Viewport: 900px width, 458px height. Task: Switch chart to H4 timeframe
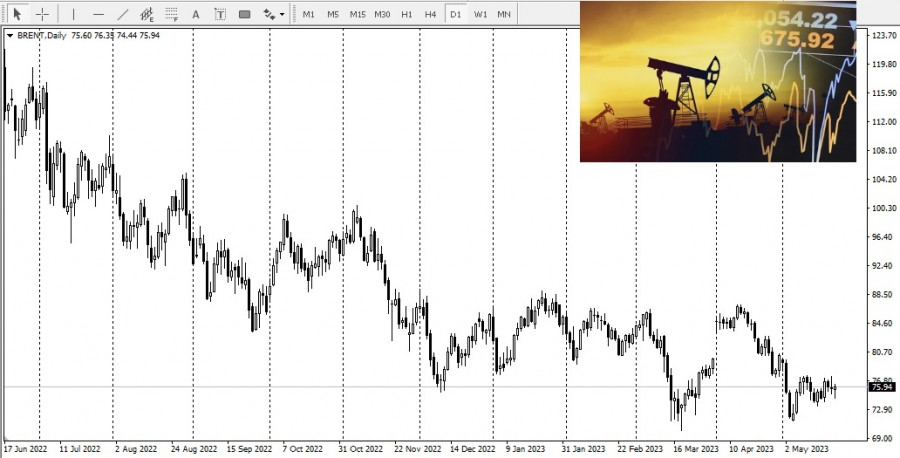coord(430,14)
